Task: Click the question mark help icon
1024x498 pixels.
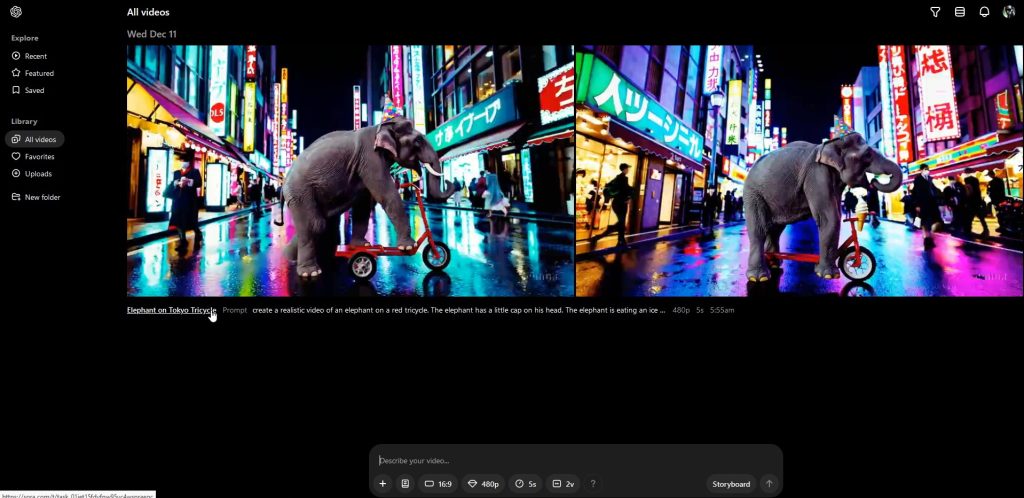Action: [592, 484]
